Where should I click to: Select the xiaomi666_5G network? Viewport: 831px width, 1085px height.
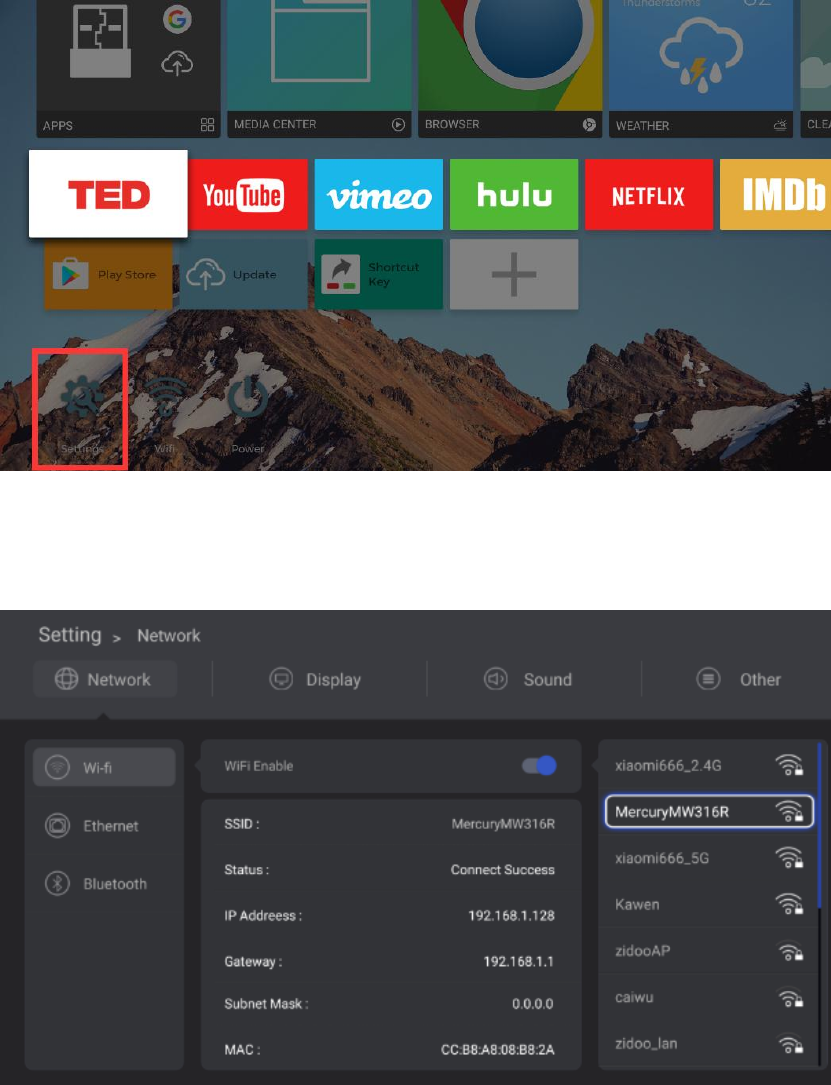point(708,858)
